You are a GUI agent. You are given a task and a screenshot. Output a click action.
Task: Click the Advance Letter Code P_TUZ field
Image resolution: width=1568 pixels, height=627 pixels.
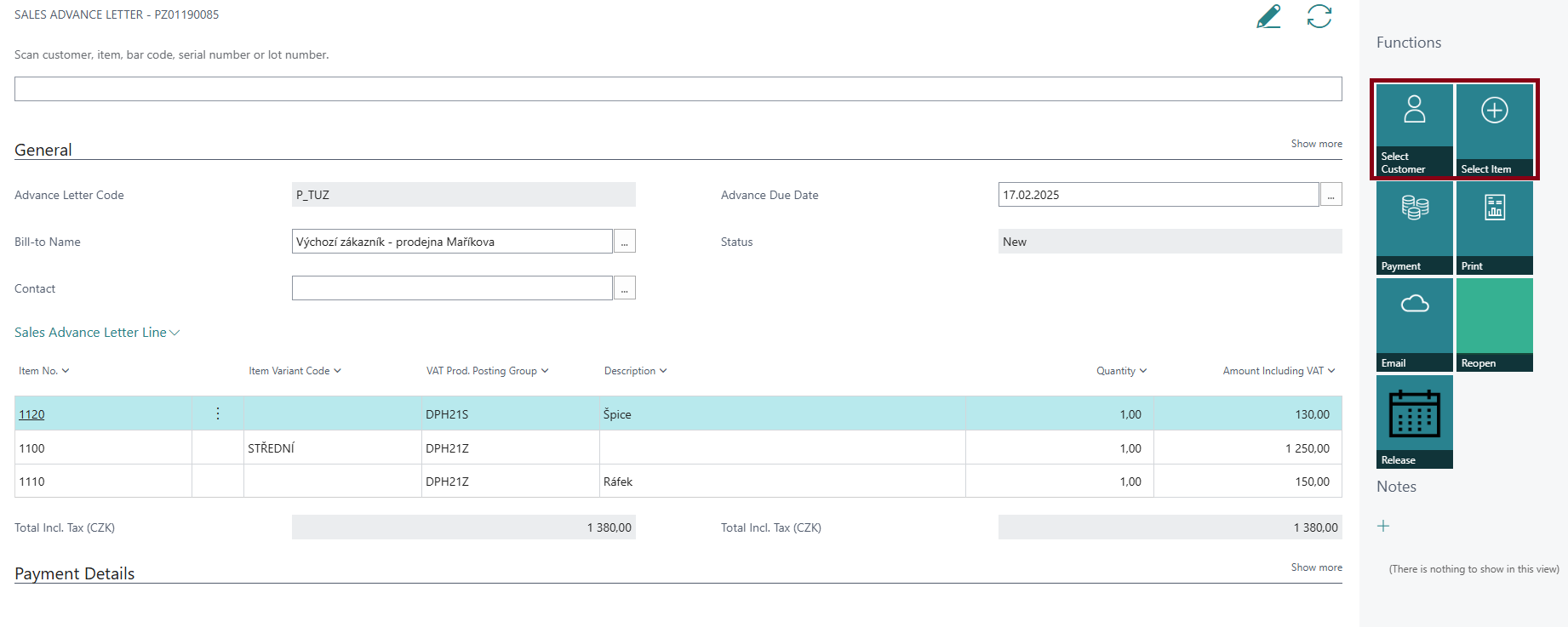tap(464, 195)
